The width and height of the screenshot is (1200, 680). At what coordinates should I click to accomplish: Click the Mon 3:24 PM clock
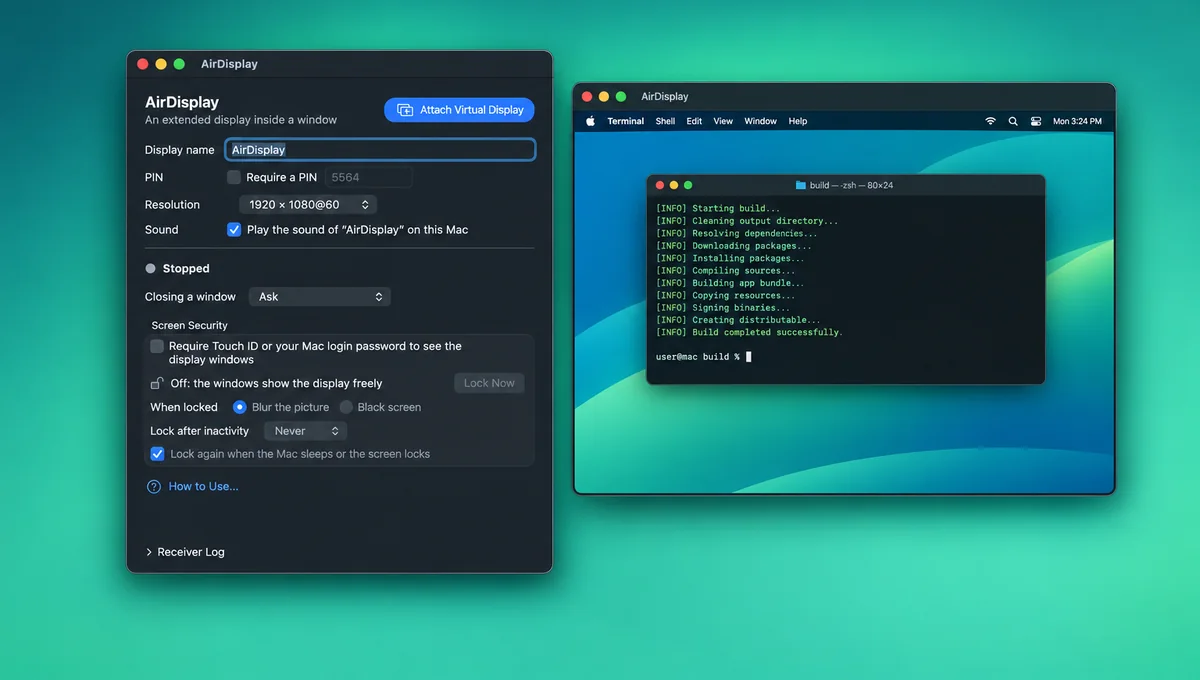click(1077, 121)
